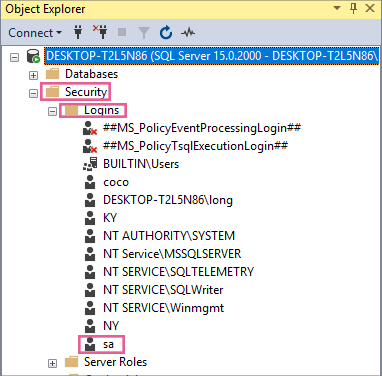Click the user icon beside sa

click(x=90, y=344)
